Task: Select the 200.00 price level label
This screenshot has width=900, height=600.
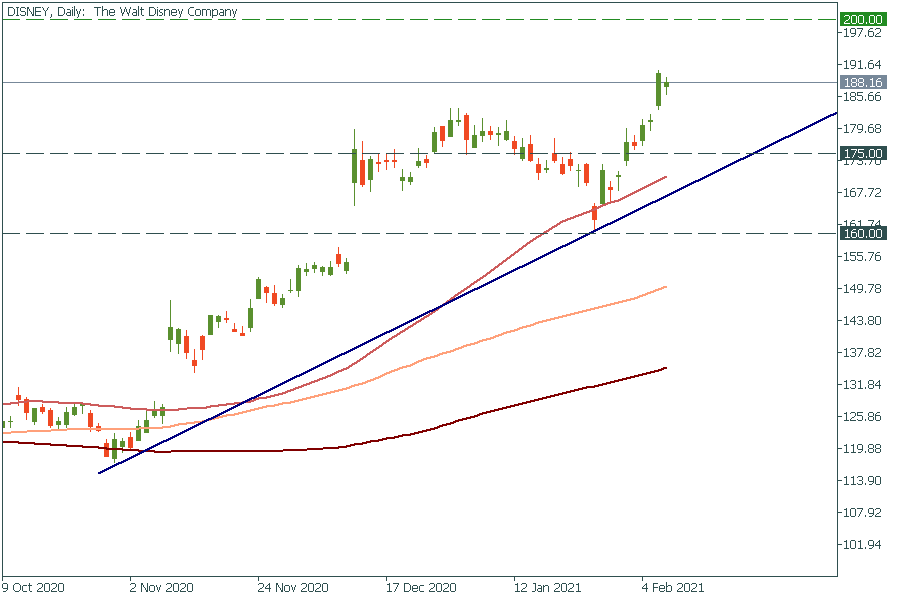Action: pos(862,19)
